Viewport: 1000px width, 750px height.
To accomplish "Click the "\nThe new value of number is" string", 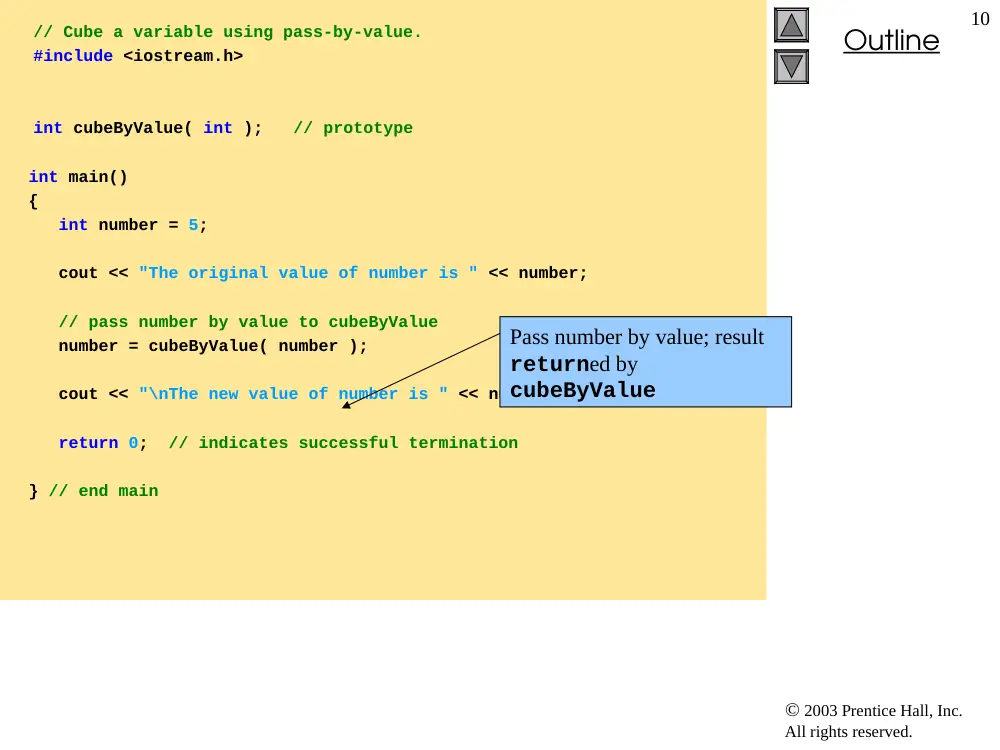I will coord(293,394).
